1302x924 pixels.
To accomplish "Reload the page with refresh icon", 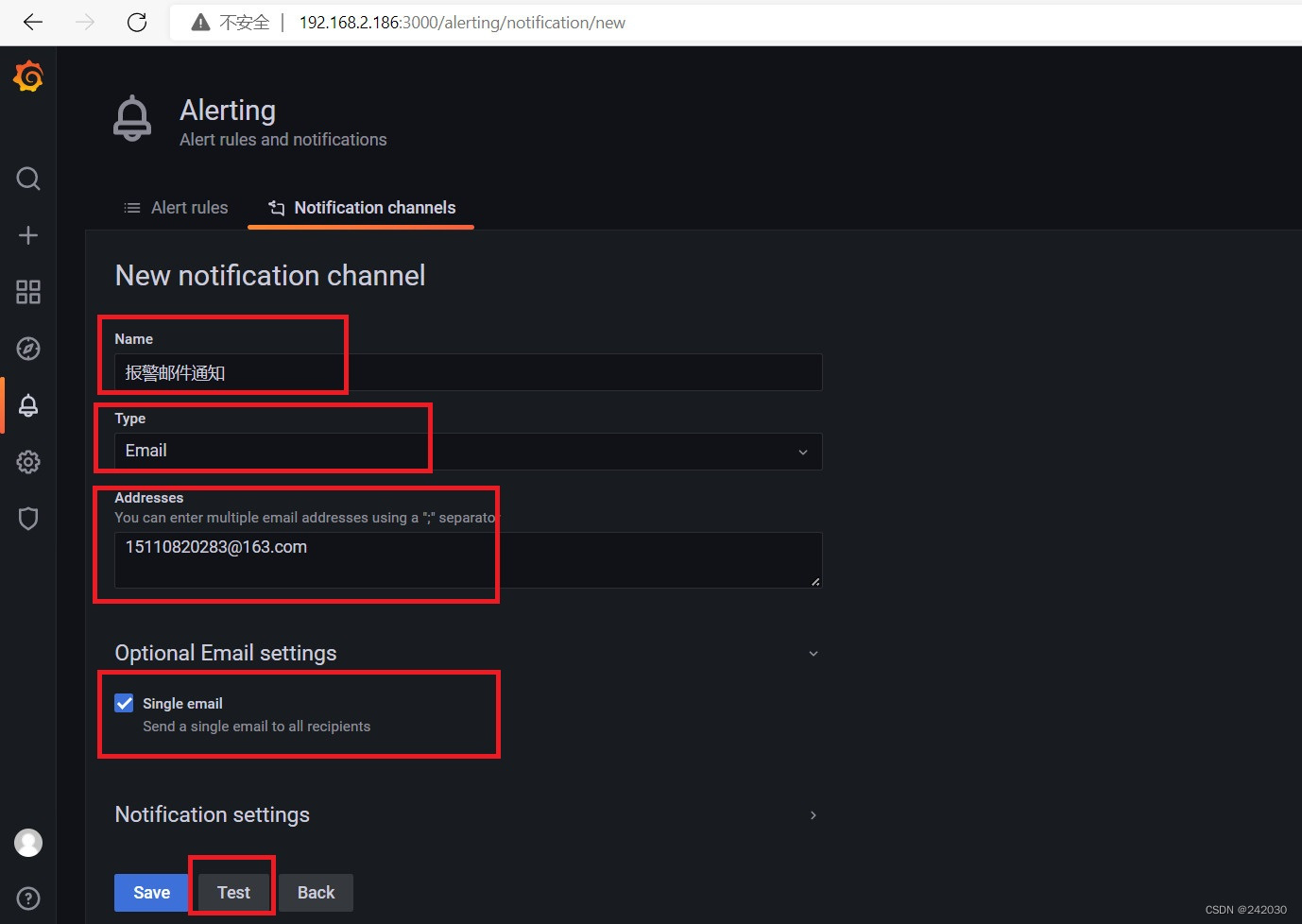I will pos(137,22).
